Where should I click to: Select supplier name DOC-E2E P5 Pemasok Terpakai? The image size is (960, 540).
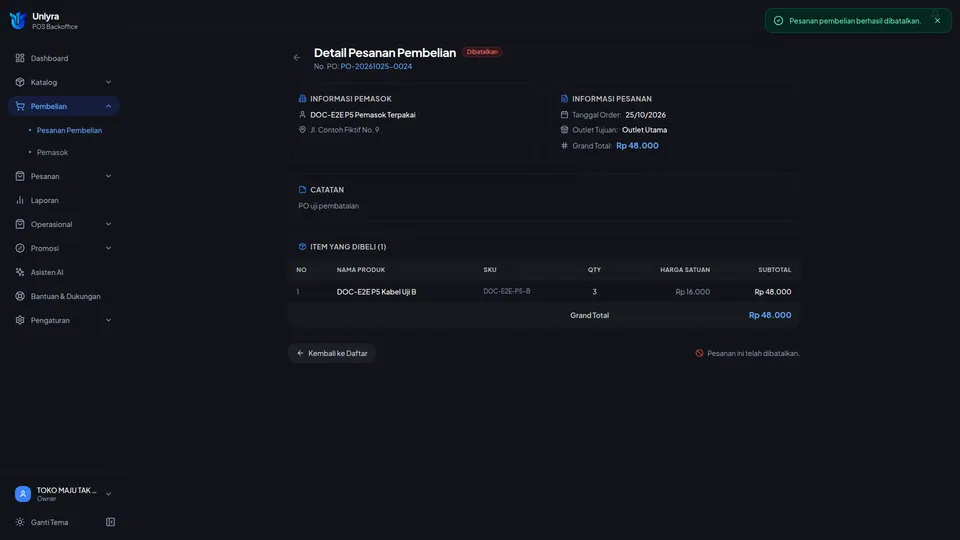(362, 115)
